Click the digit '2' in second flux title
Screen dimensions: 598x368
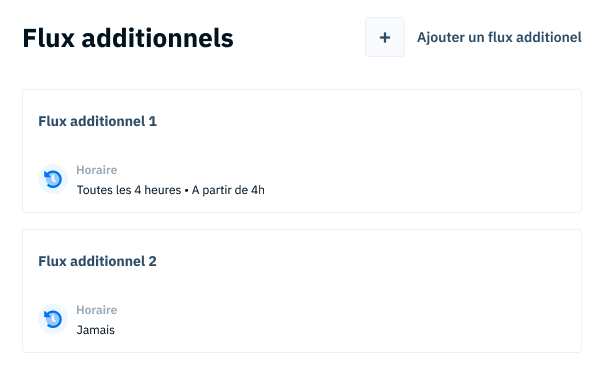153,261
